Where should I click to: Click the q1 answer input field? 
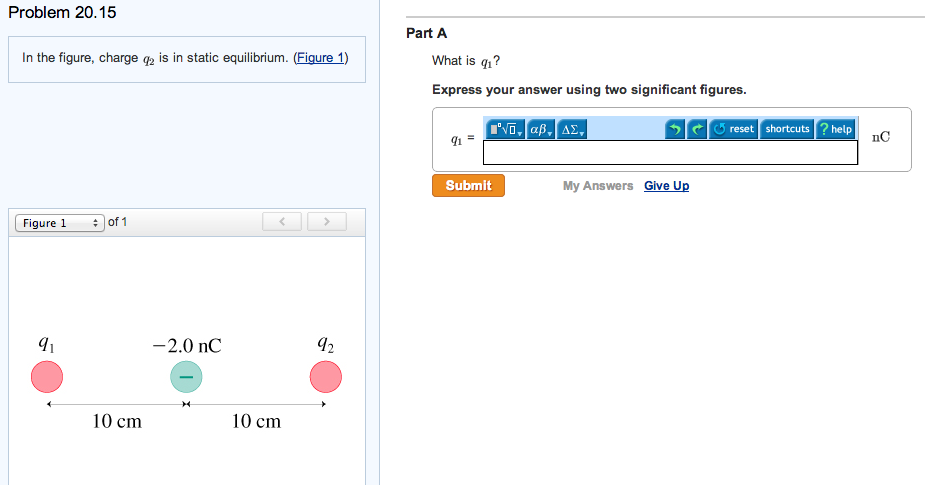coord(670,152)
